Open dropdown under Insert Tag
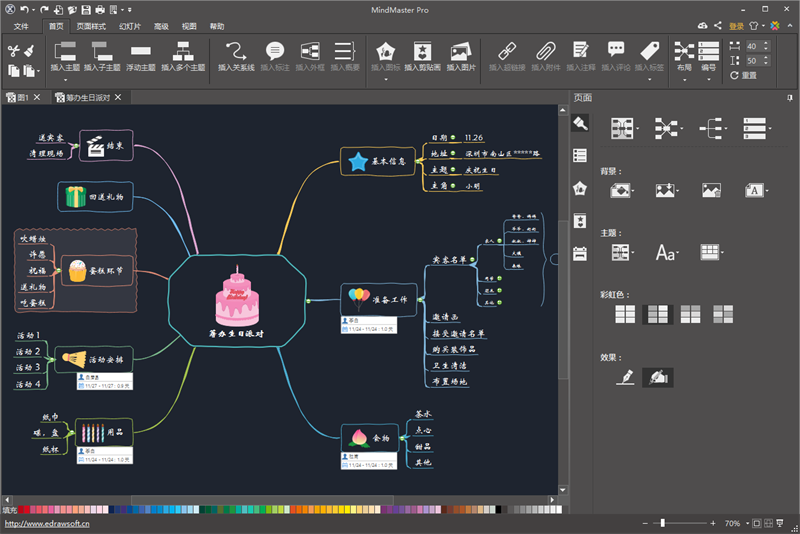Image resolution: width=800 pixels, height=534 pixels. click(649, 80)
